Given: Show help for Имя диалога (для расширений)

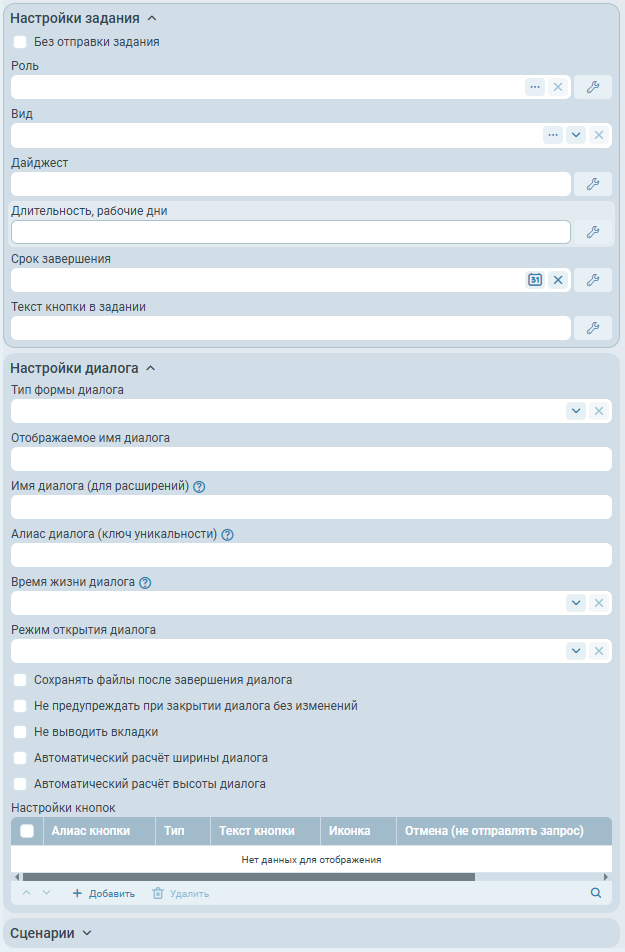Looking at the screenshot, I should (x=199, y=487).
